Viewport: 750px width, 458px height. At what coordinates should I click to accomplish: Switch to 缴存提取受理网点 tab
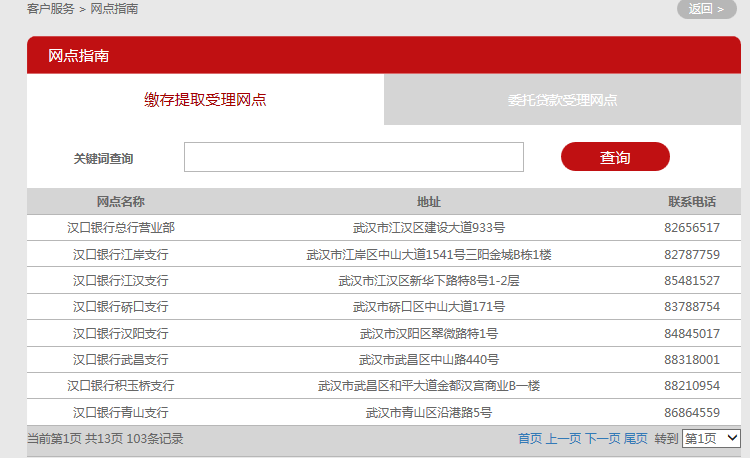(206, 99)
